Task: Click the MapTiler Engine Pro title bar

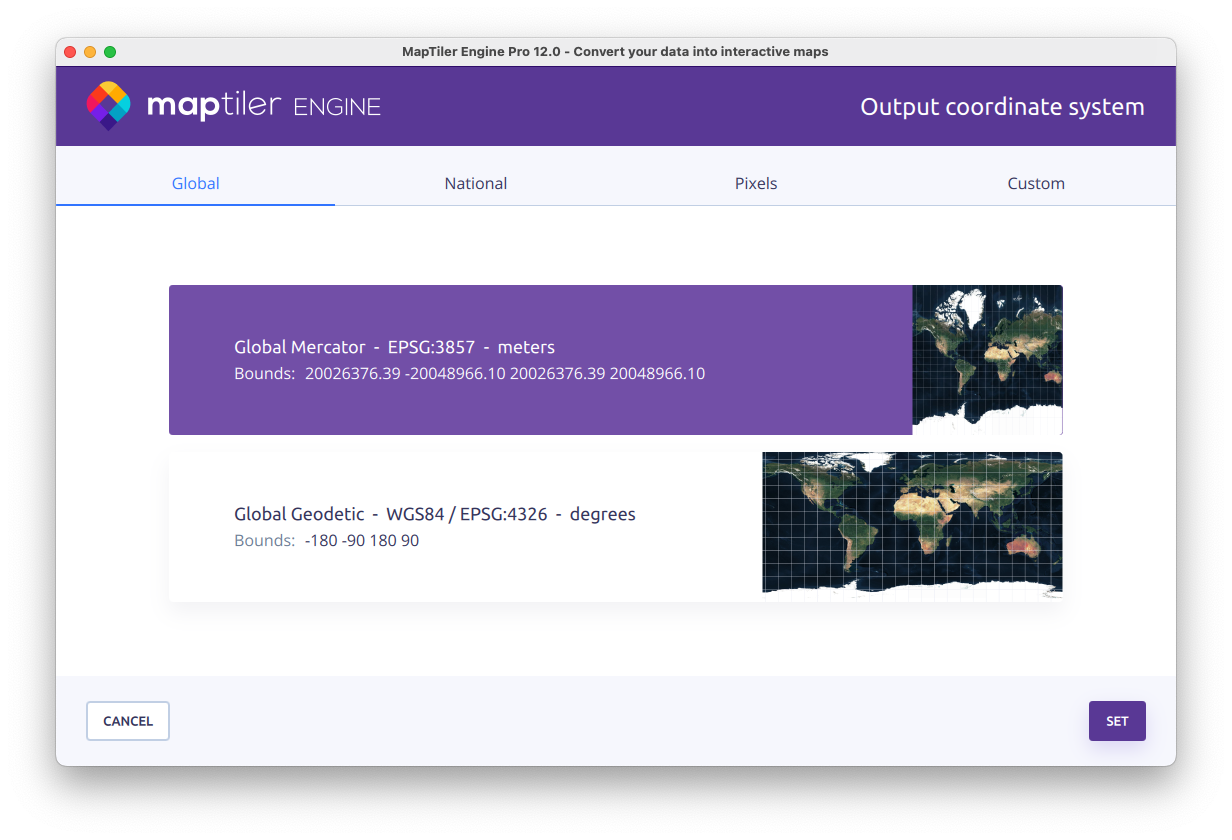Action: coord(616,52)
